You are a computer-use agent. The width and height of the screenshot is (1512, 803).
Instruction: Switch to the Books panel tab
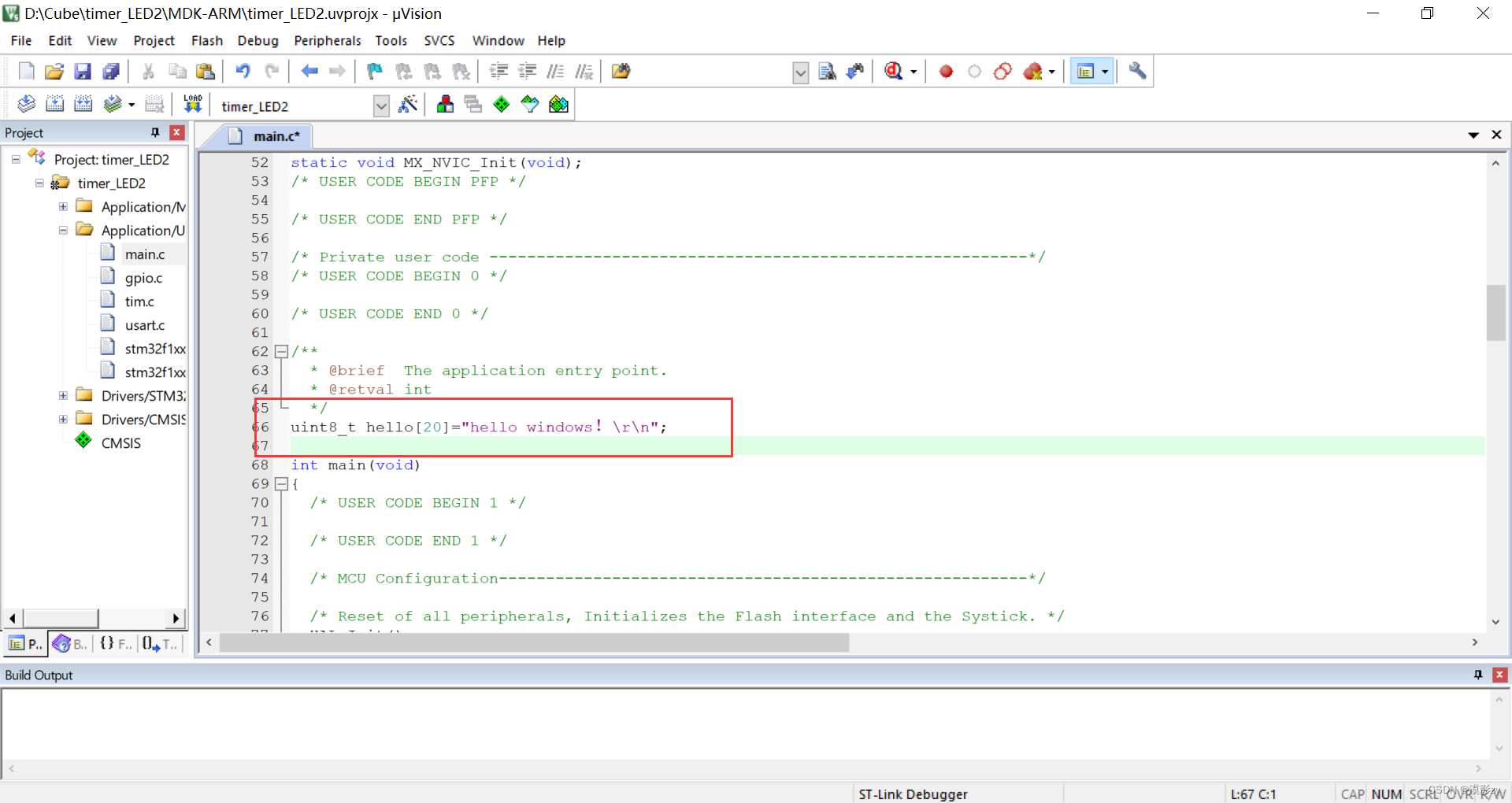click(70, 644)
